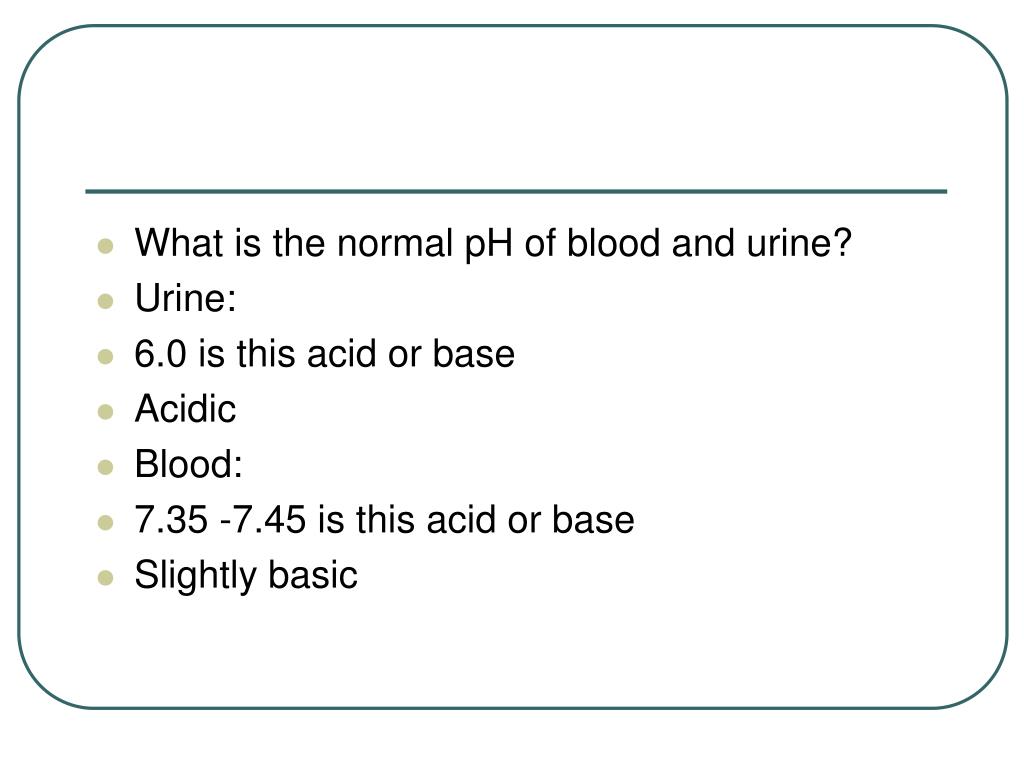
Task: Click the 'Blood:' heading line
Action: pyautogui.click(x=188, y=464)
